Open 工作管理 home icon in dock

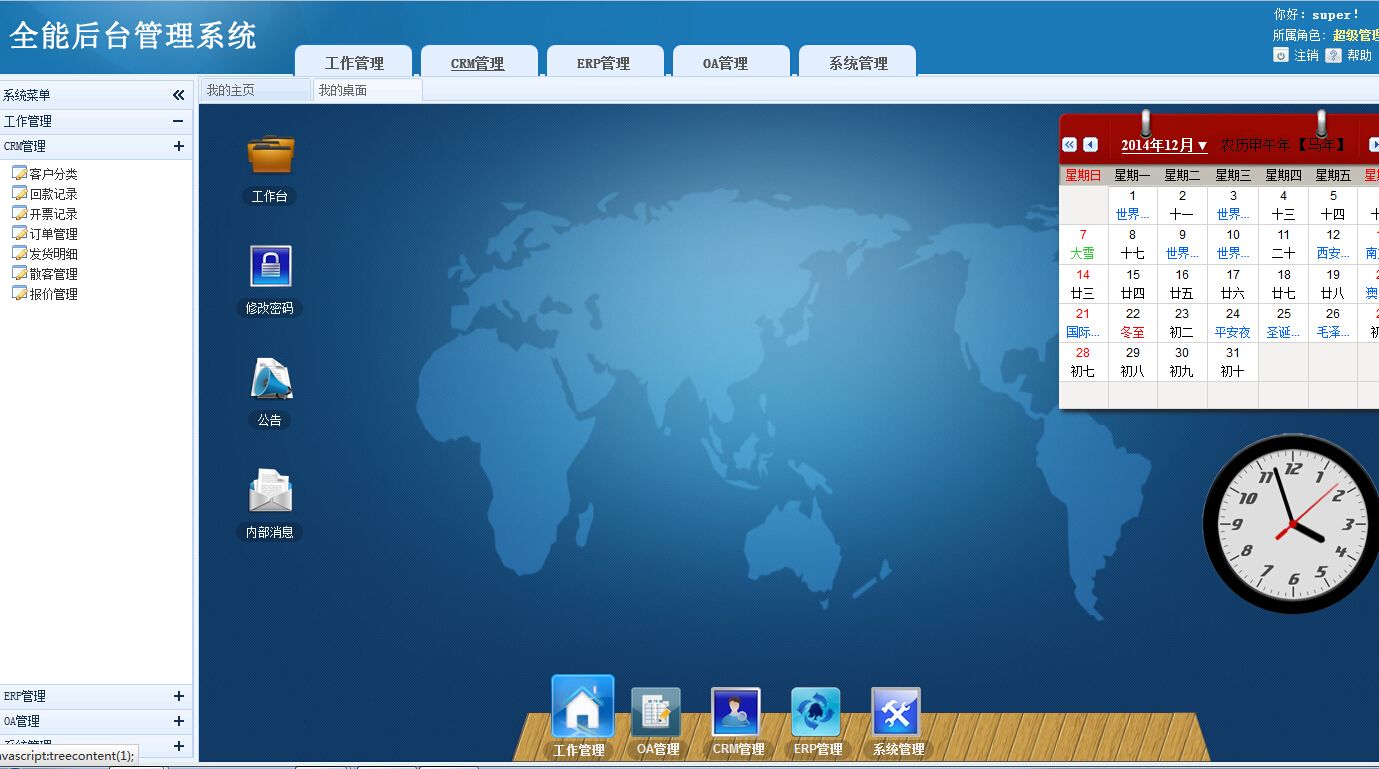pos(581,707)
